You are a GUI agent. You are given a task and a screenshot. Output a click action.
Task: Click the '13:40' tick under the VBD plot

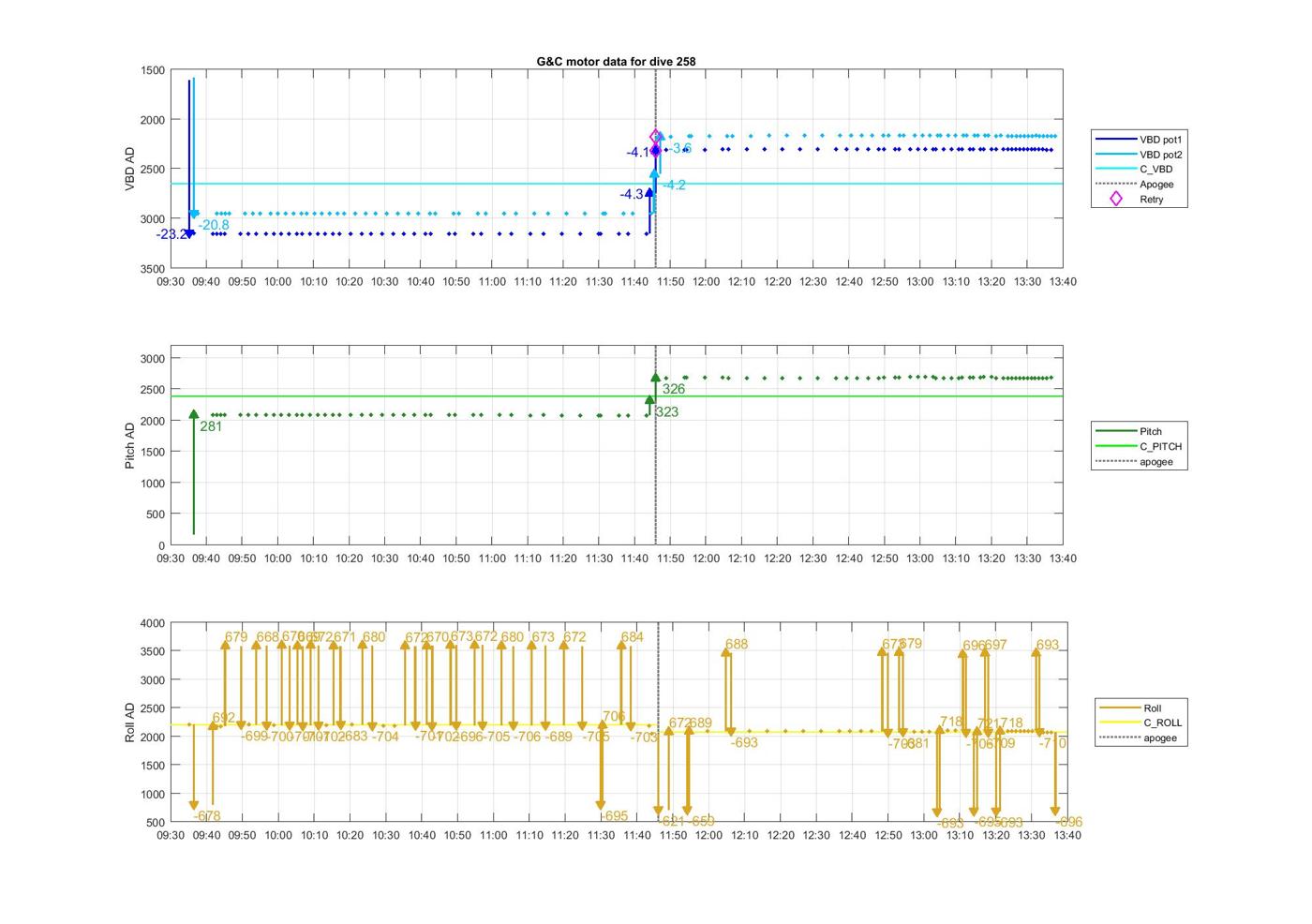[x=1063, y=281]
